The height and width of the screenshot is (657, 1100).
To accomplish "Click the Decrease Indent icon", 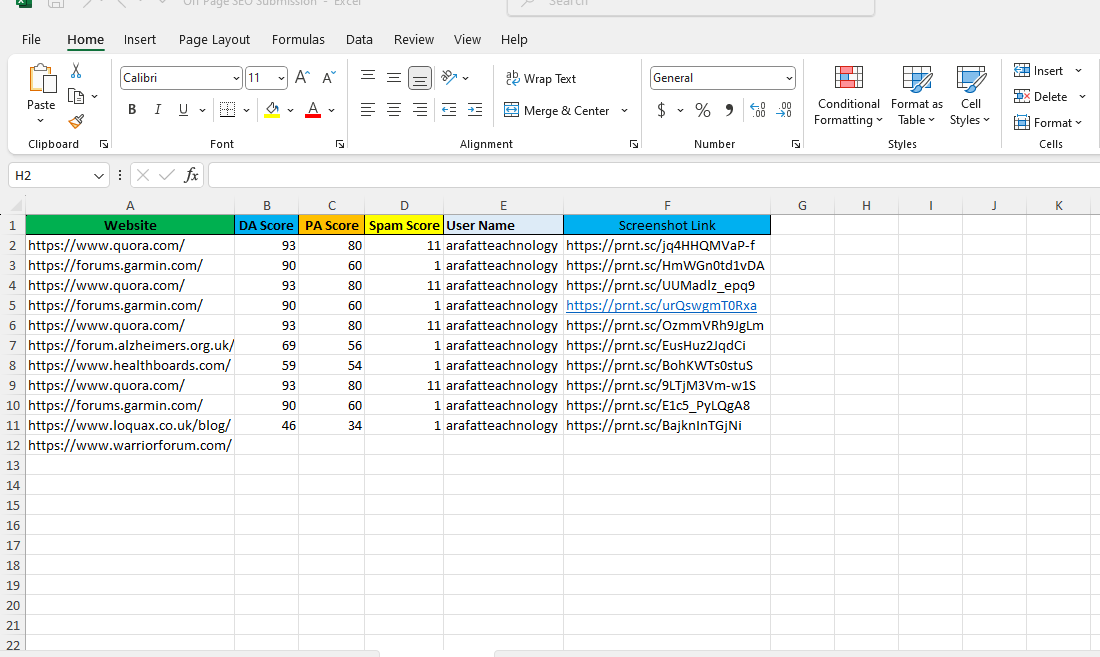I will pyautogui.click(x=449, y=109).
